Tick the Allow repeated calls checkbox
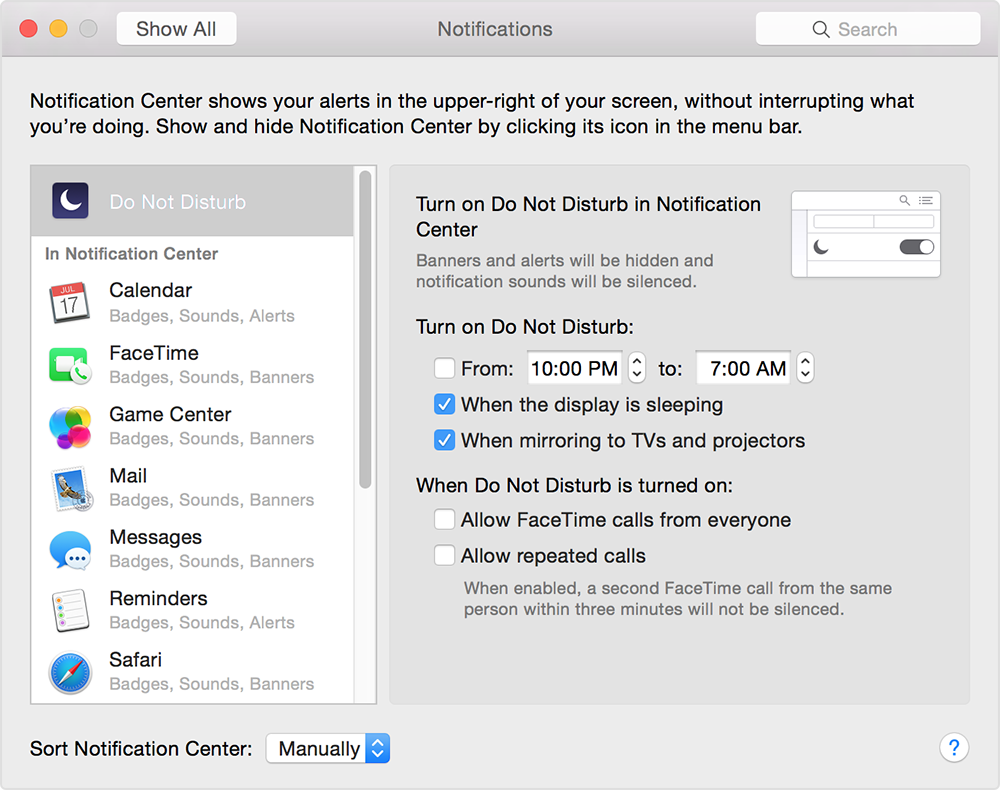The width and height of the screenshot is (1000, 790). (x=445, y=556)
